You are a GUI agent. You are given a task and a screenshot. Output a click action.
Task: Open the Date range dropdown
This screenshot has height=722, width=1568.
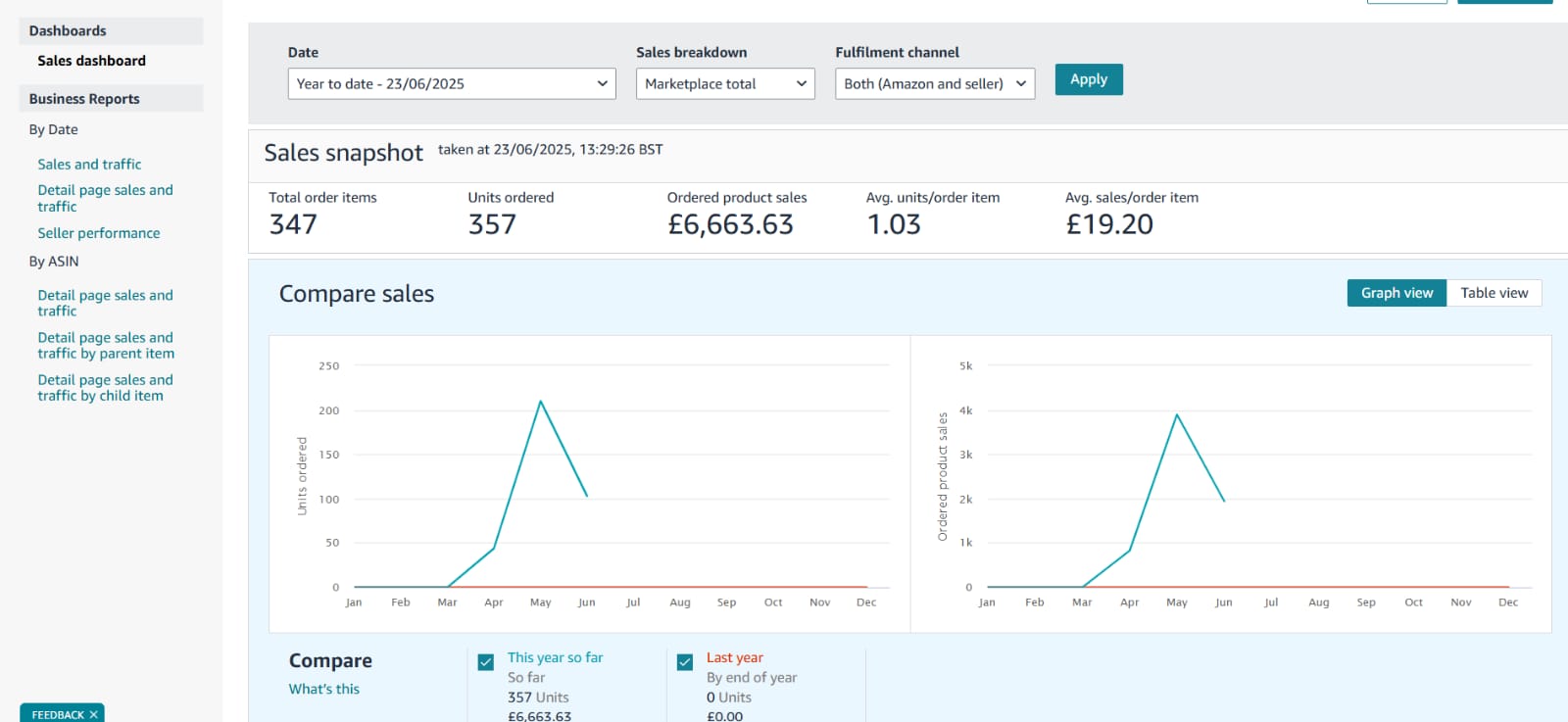pyautogui.click(x=452, y=84)
